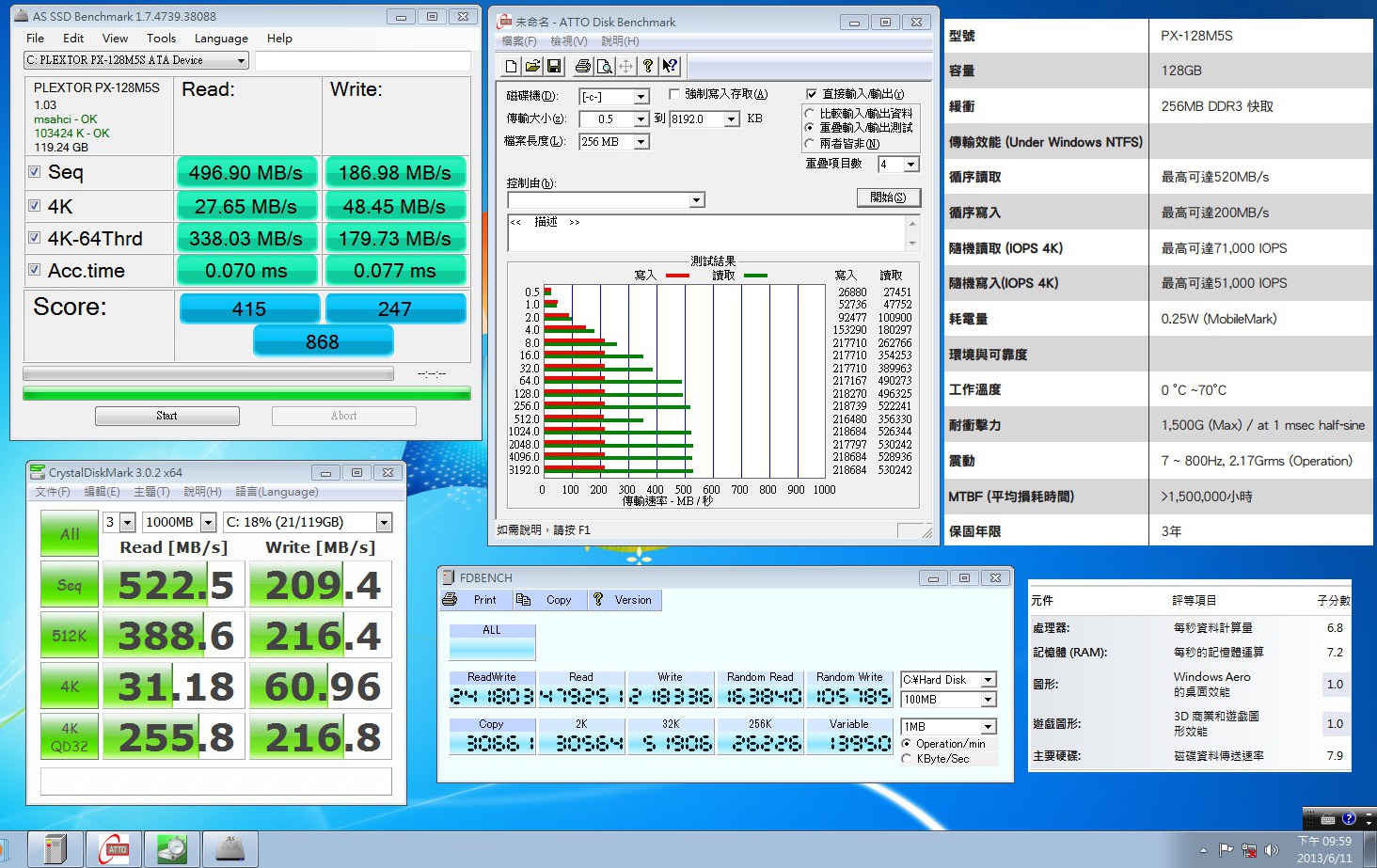Open the 檔案(F) menu in ATTO

pos(519,41)
